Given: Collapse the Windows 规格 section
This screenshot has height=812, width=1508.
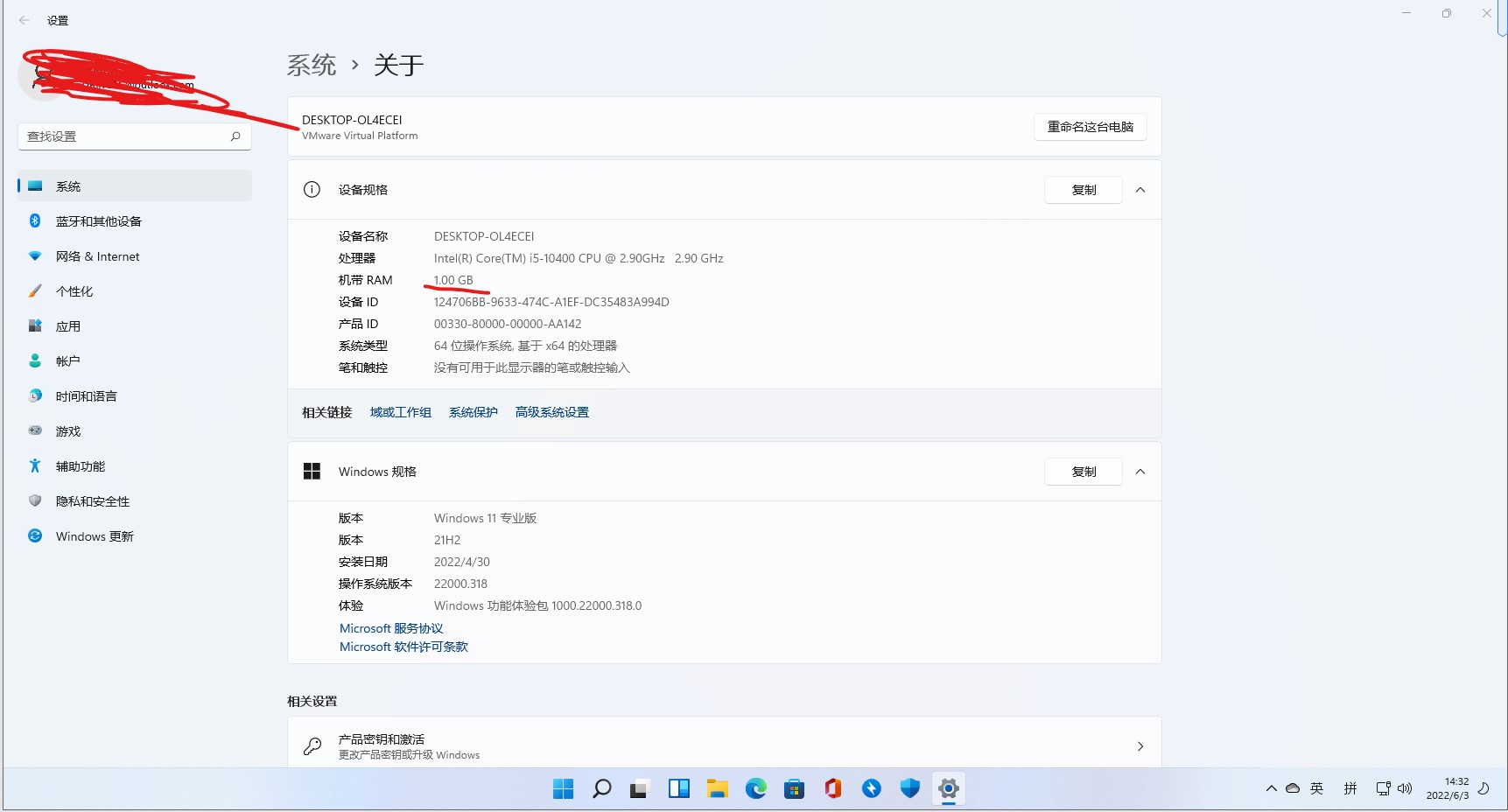Looking at the screenshot, I should coord(1140,472).
